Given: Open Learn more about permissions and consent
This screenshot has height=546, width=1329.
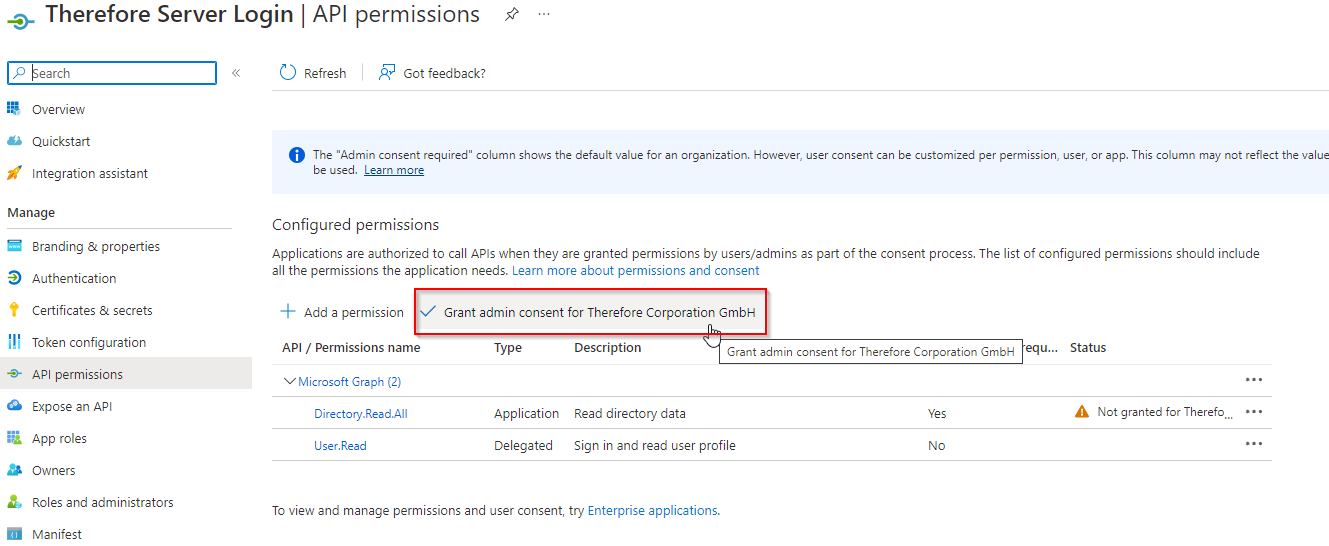Looking at the screenshot, I should 636,270.
